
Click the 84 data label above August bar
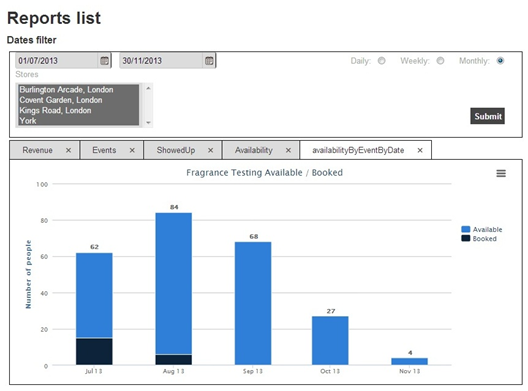(x=174, y=207)
